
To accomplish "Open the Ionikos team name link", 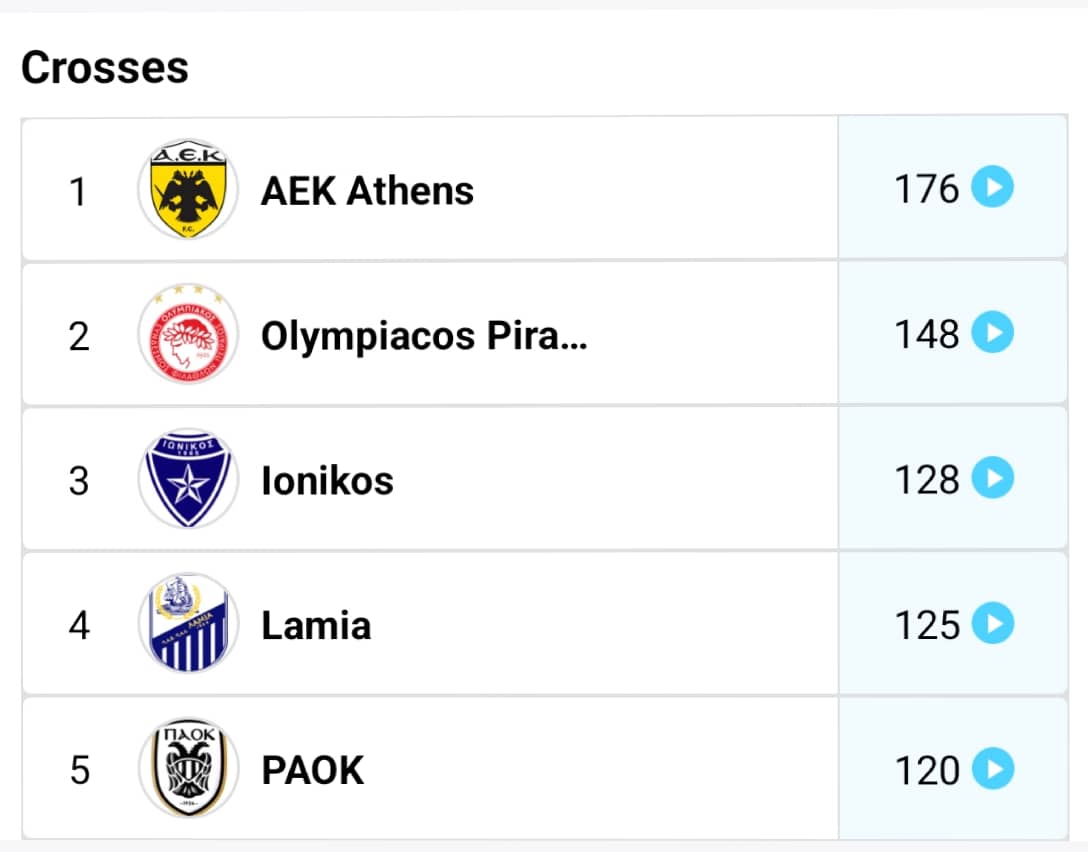I will pos(327,480).
